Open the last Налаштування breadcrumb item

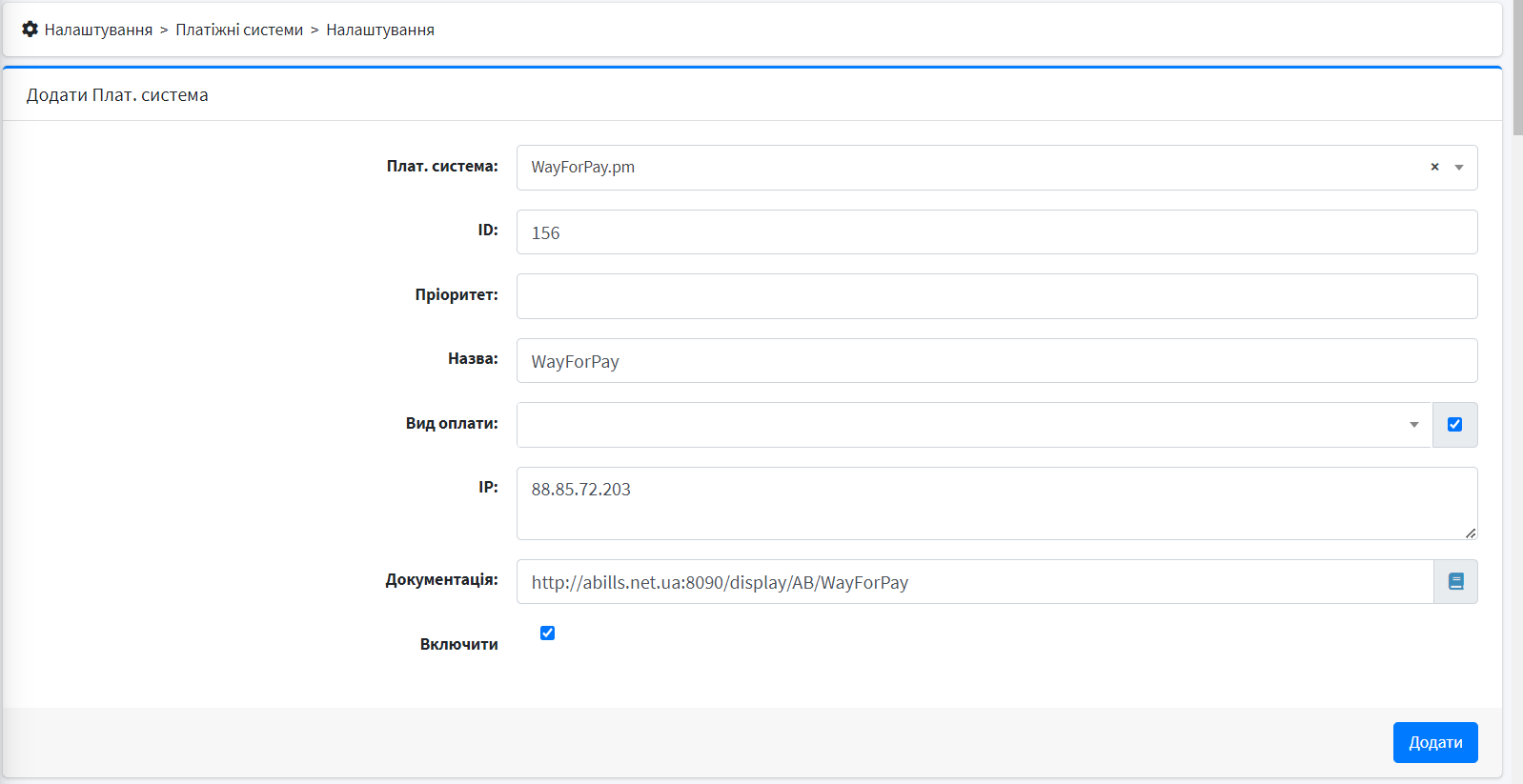tap(380, 30)
